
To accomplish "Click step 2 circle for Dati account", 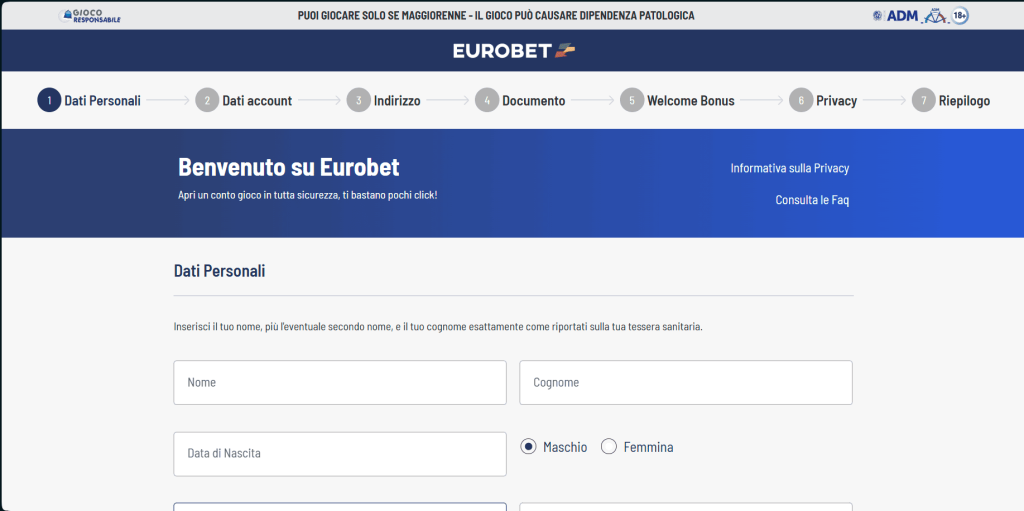I will point(207,101).
